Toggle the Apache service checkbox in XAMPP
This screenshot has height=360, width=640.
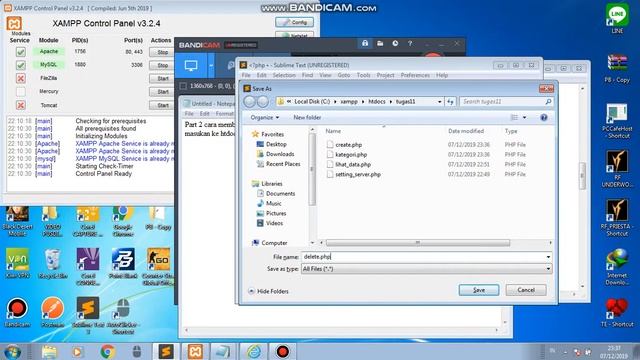[x=20, y=52]
